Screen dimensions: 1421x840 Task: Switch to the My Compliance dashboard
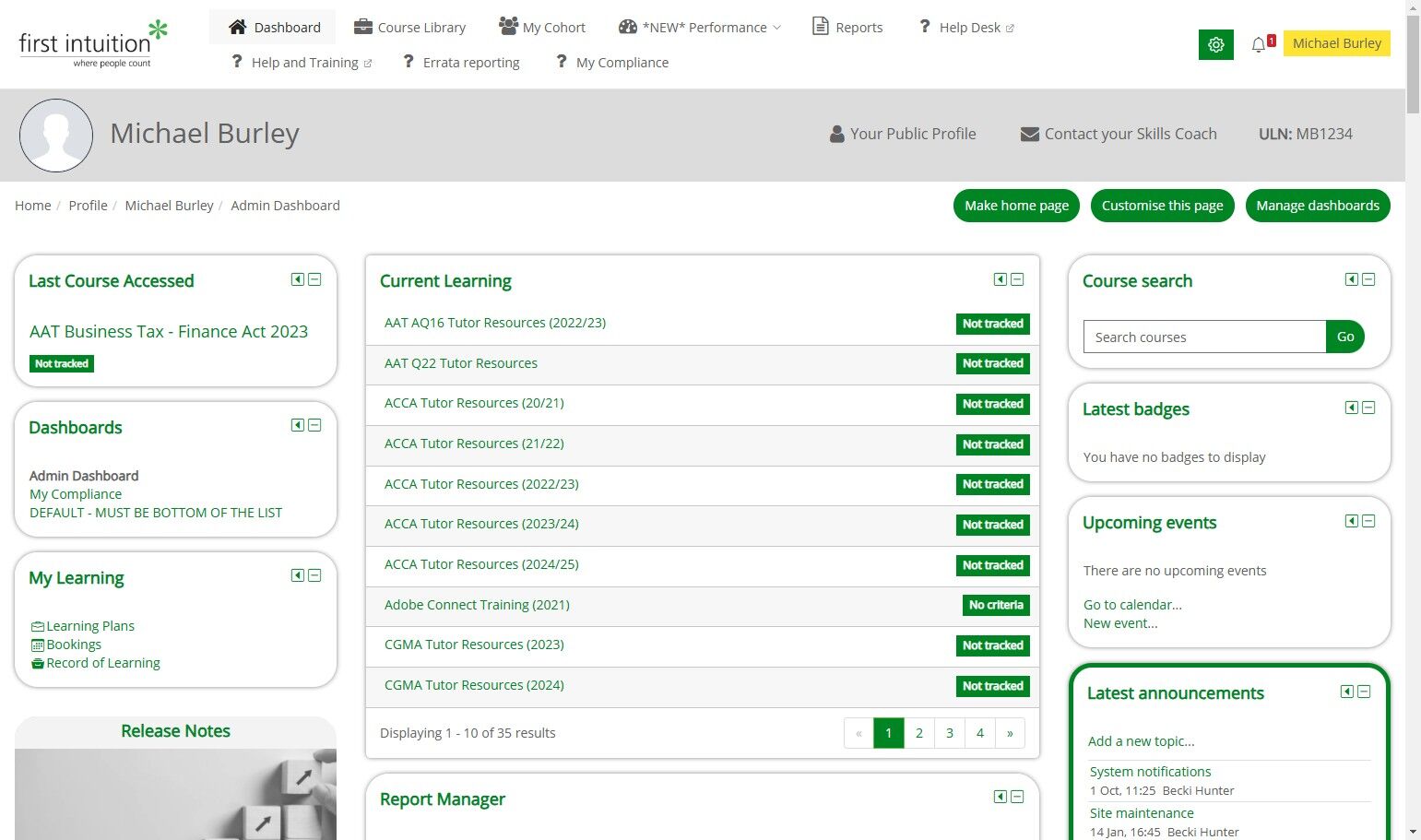click(76, 494)
